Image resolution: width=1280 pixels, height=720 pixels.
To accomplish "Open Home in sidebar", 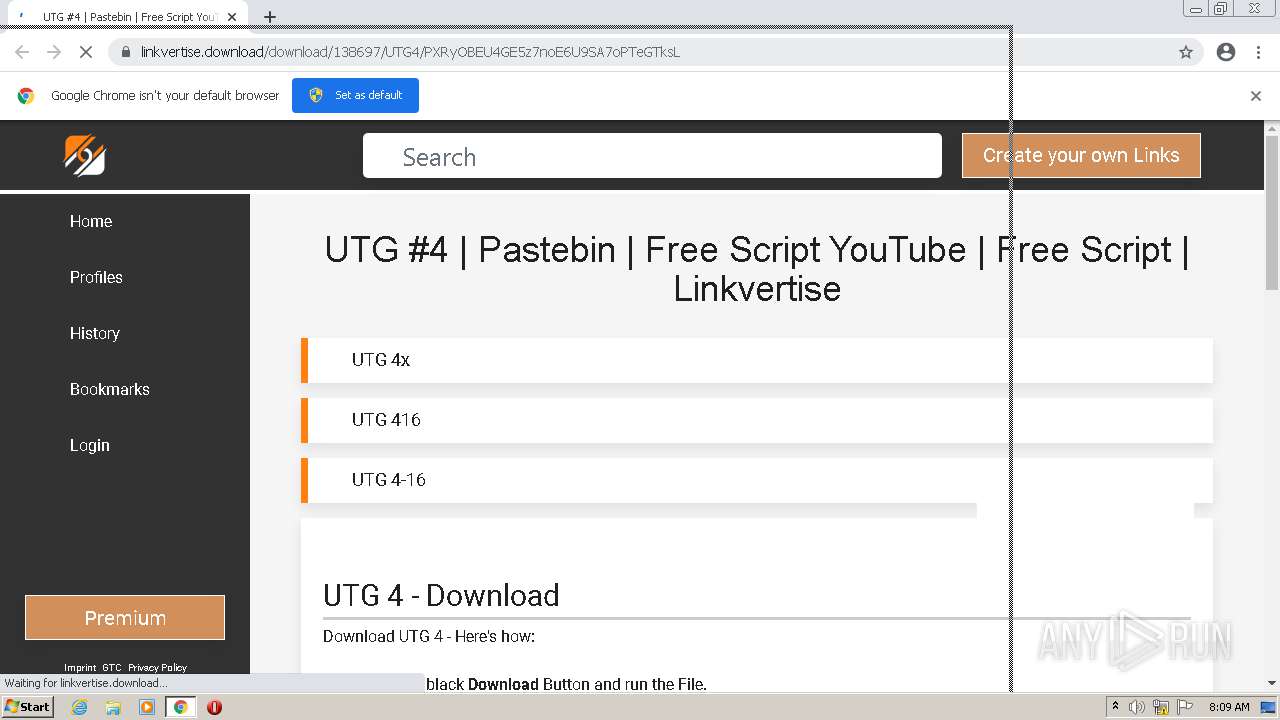I will [91, 222].
